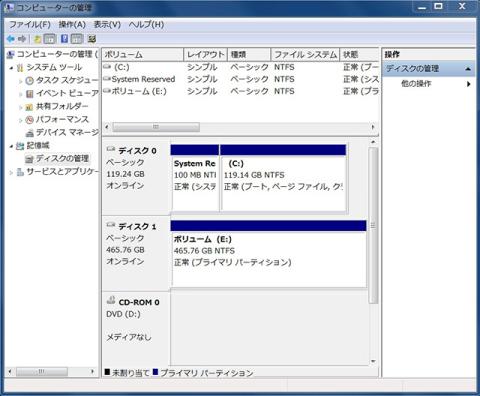This screenshot has width=480, height=396.
Task: Click the システム ツール tools icon
Action: 20,68
